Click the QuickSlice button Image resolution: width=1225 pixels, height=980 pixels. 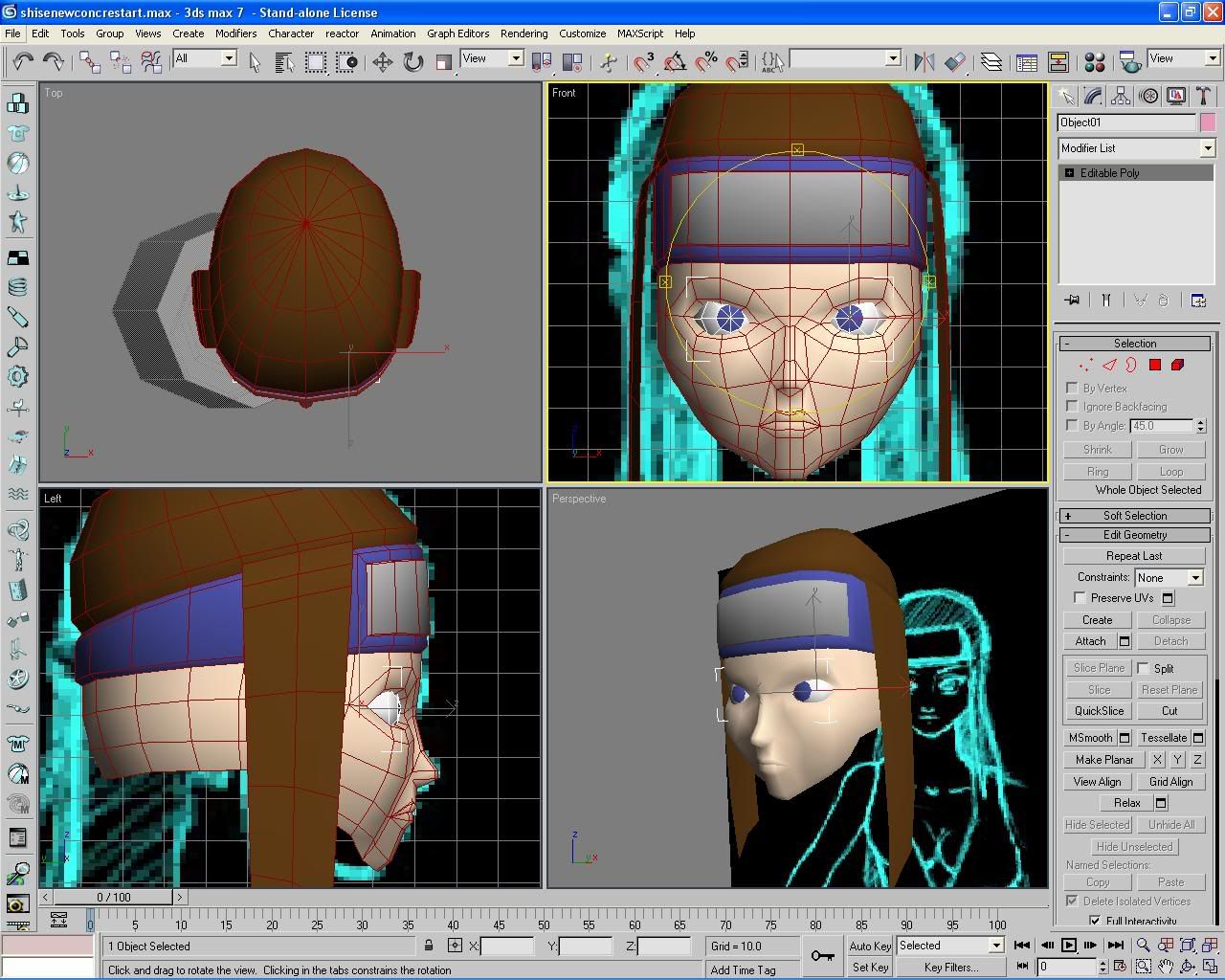1099,710
